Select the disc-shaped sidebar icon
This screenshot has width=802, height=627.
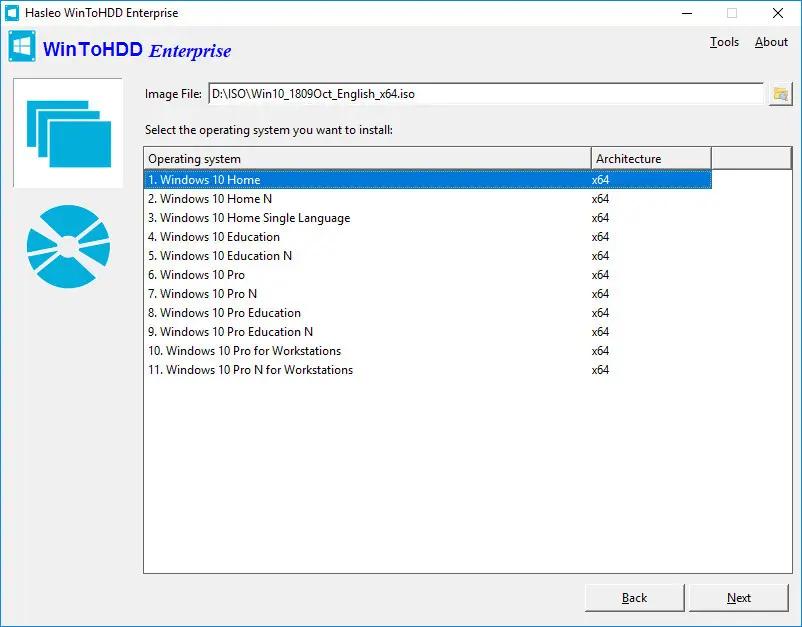pos(68,247)
